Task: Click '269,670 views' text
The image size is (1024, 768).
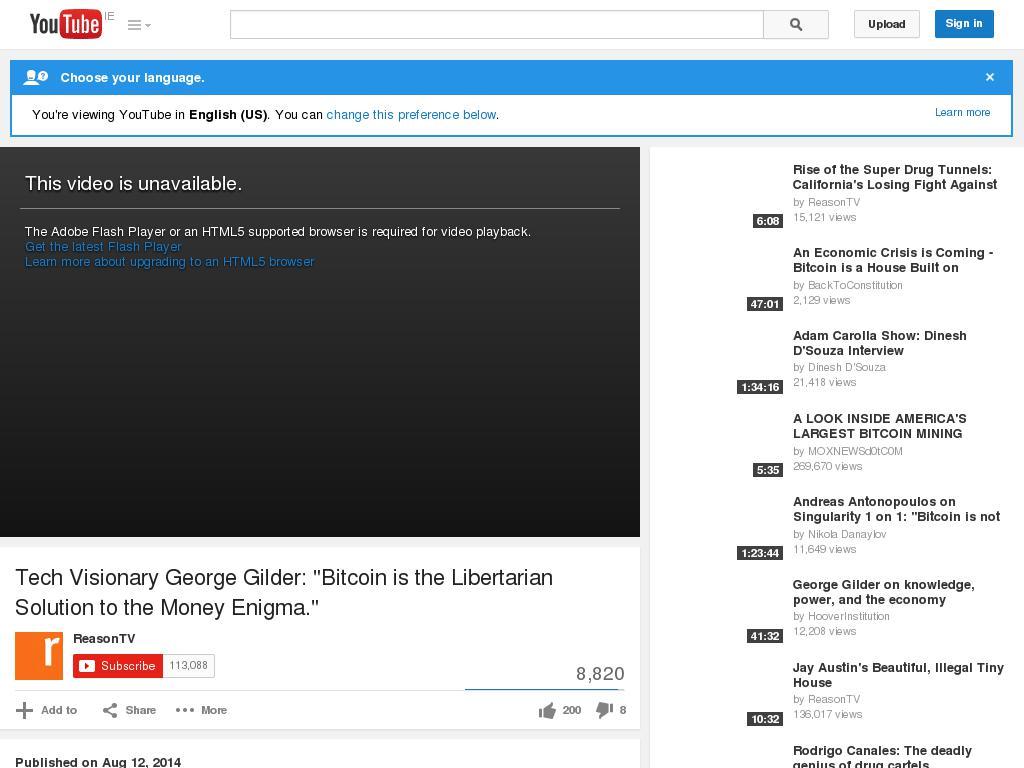Action: pyautogui.click(x=827, y=466)
